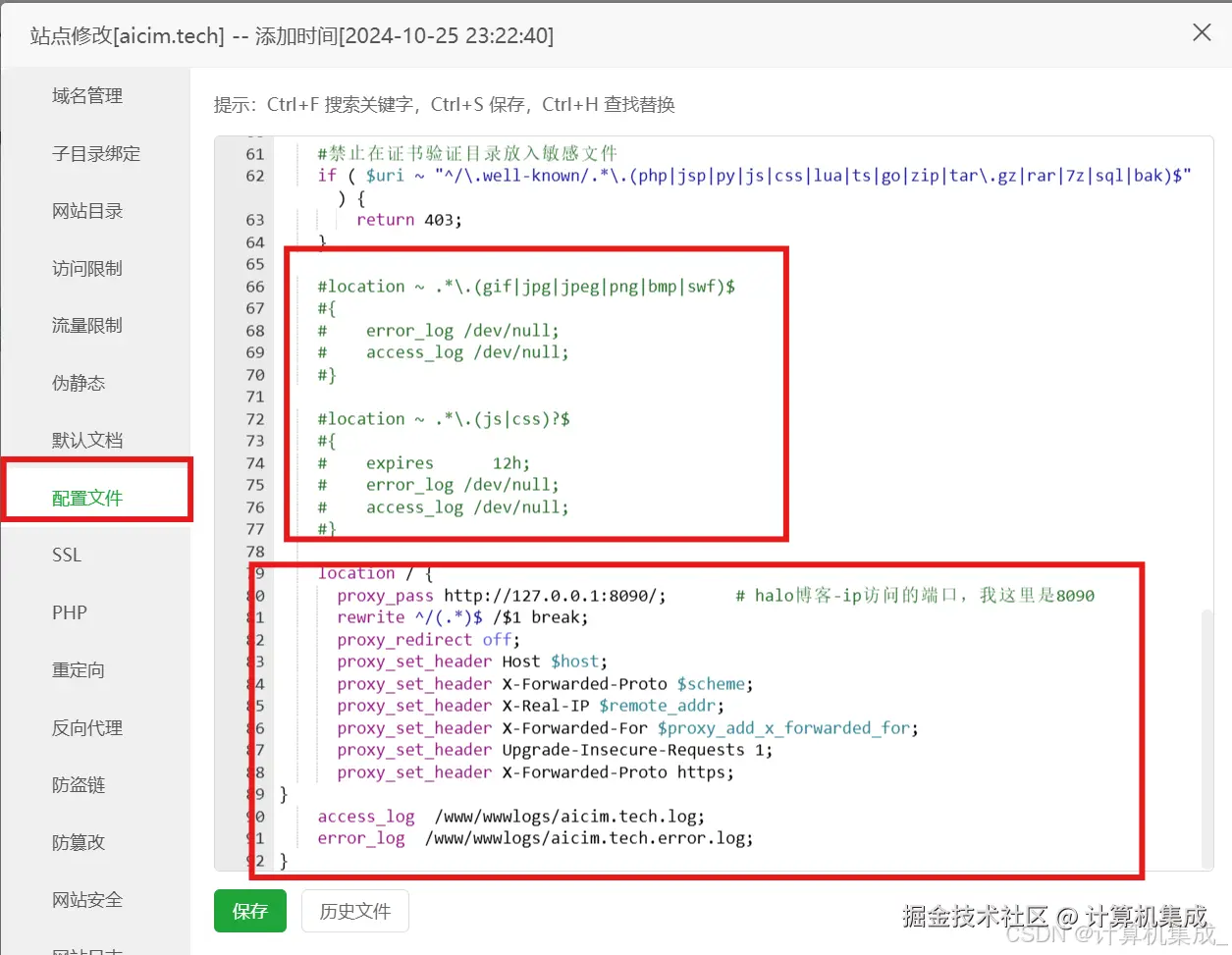This screenshot has height=955, width=1232.
Task: Click the '# error_log /dev/null;' line 68
Action: pyautogui.click(x=438, y=331)
